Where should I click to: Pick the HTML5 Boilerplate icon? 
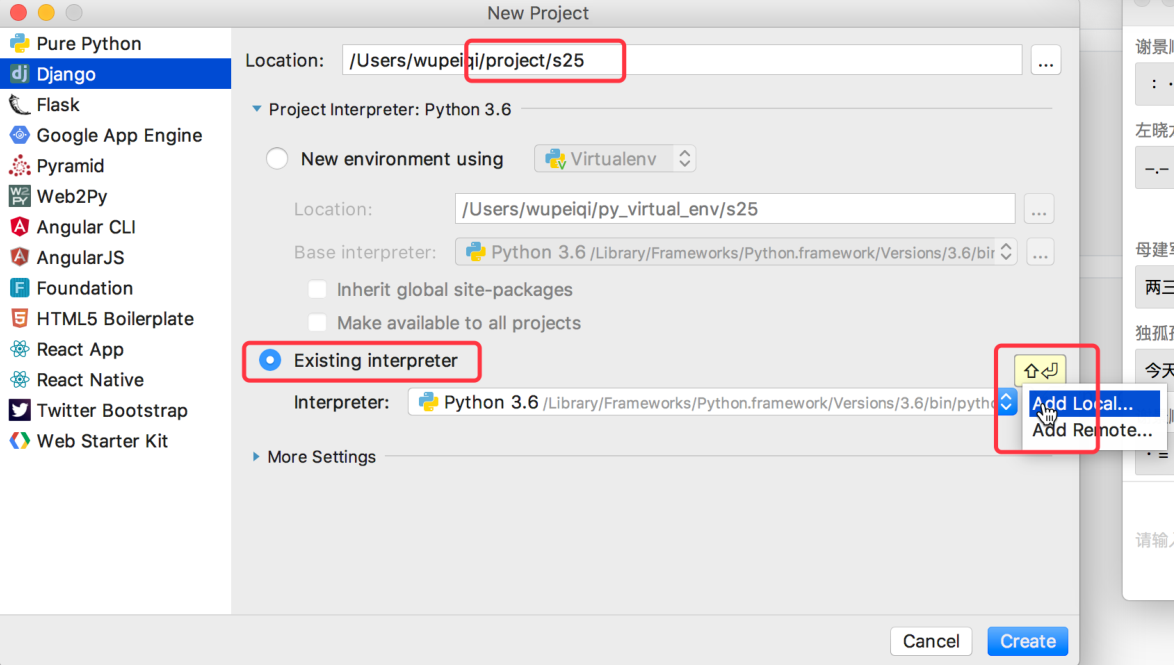[x=19, y=319]
